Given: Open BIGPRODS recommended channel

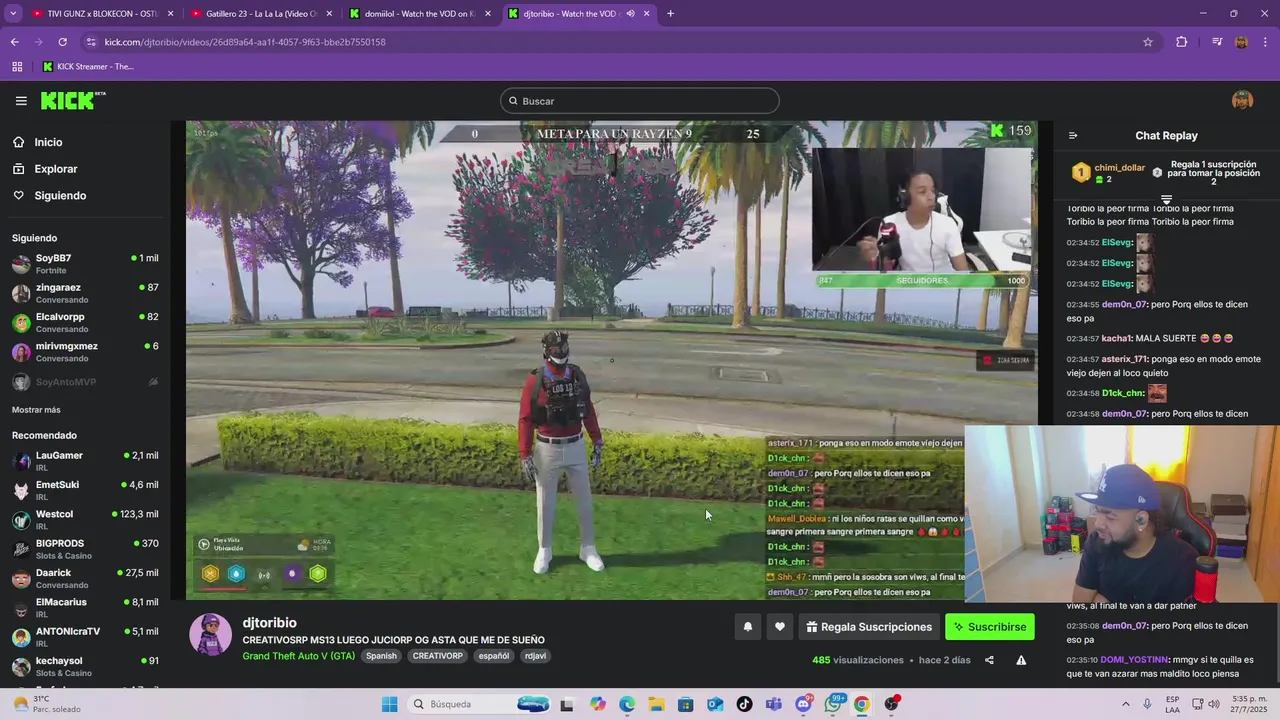Looking at the screenshot, I should (x=85, y=549).
